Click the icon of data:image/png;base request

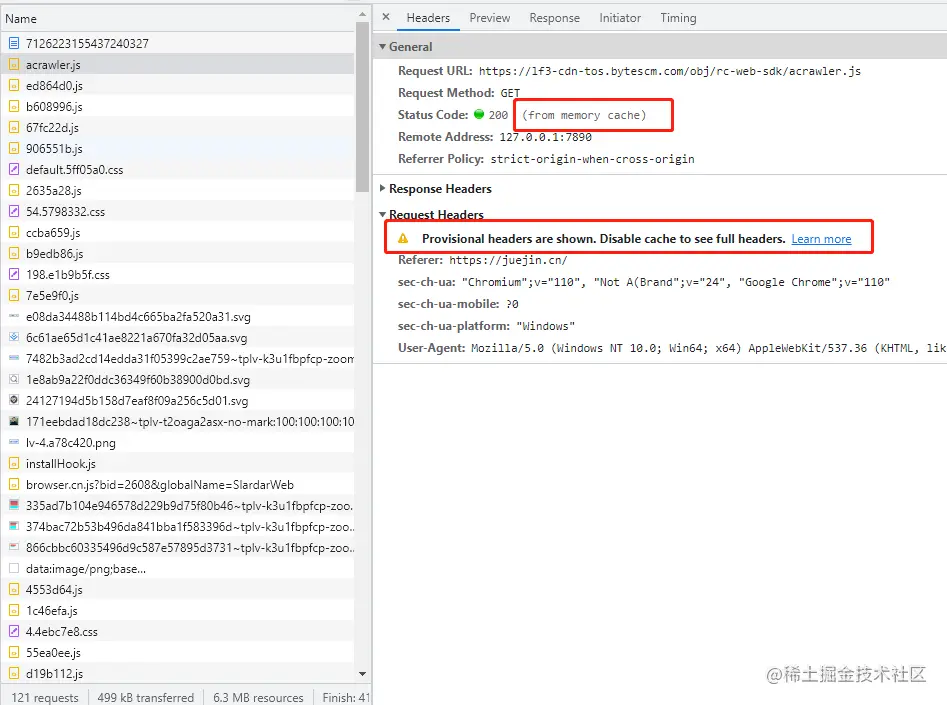(14, 568)
